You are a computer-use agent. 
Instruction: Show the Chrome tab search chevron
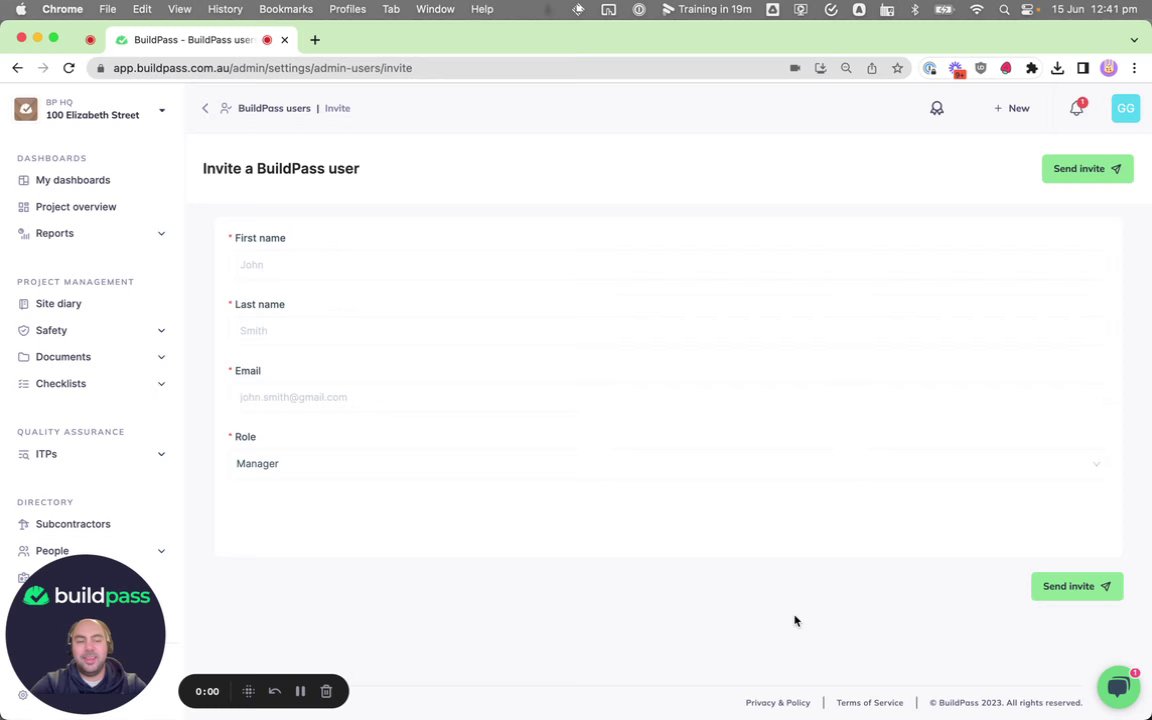(1134, 40)
